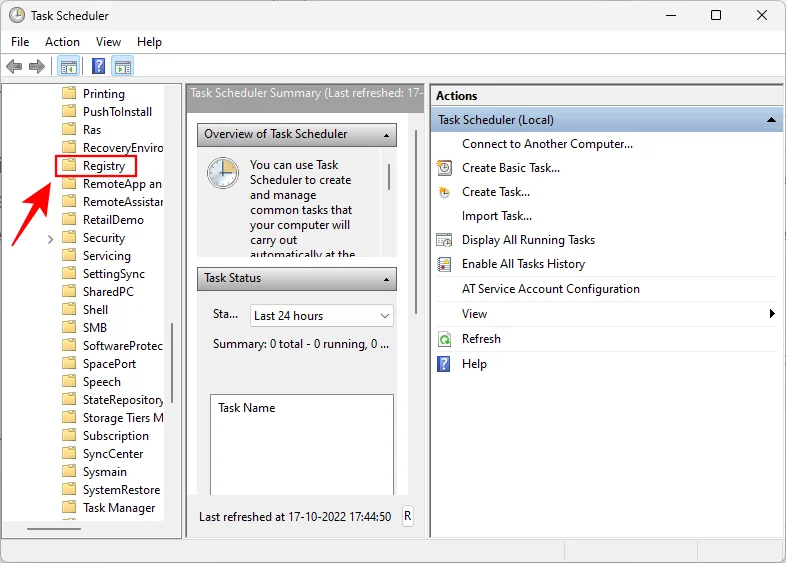Click the Enable All Tasks History icon
This screenshot has height=563, width=786.
(x=445, y=264)
